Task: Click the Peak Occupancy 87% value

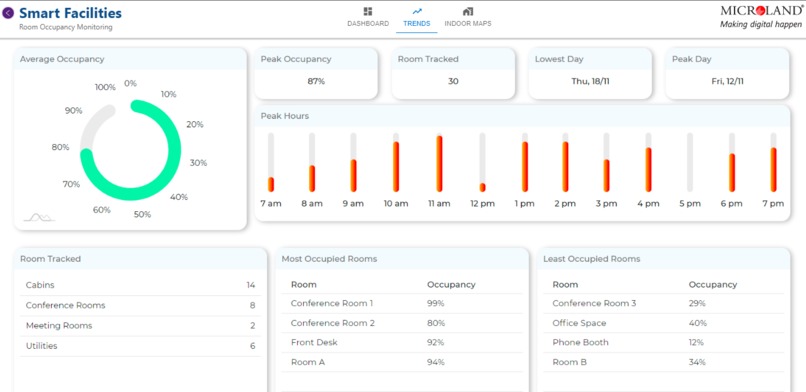Action: [x=316, y=81]
